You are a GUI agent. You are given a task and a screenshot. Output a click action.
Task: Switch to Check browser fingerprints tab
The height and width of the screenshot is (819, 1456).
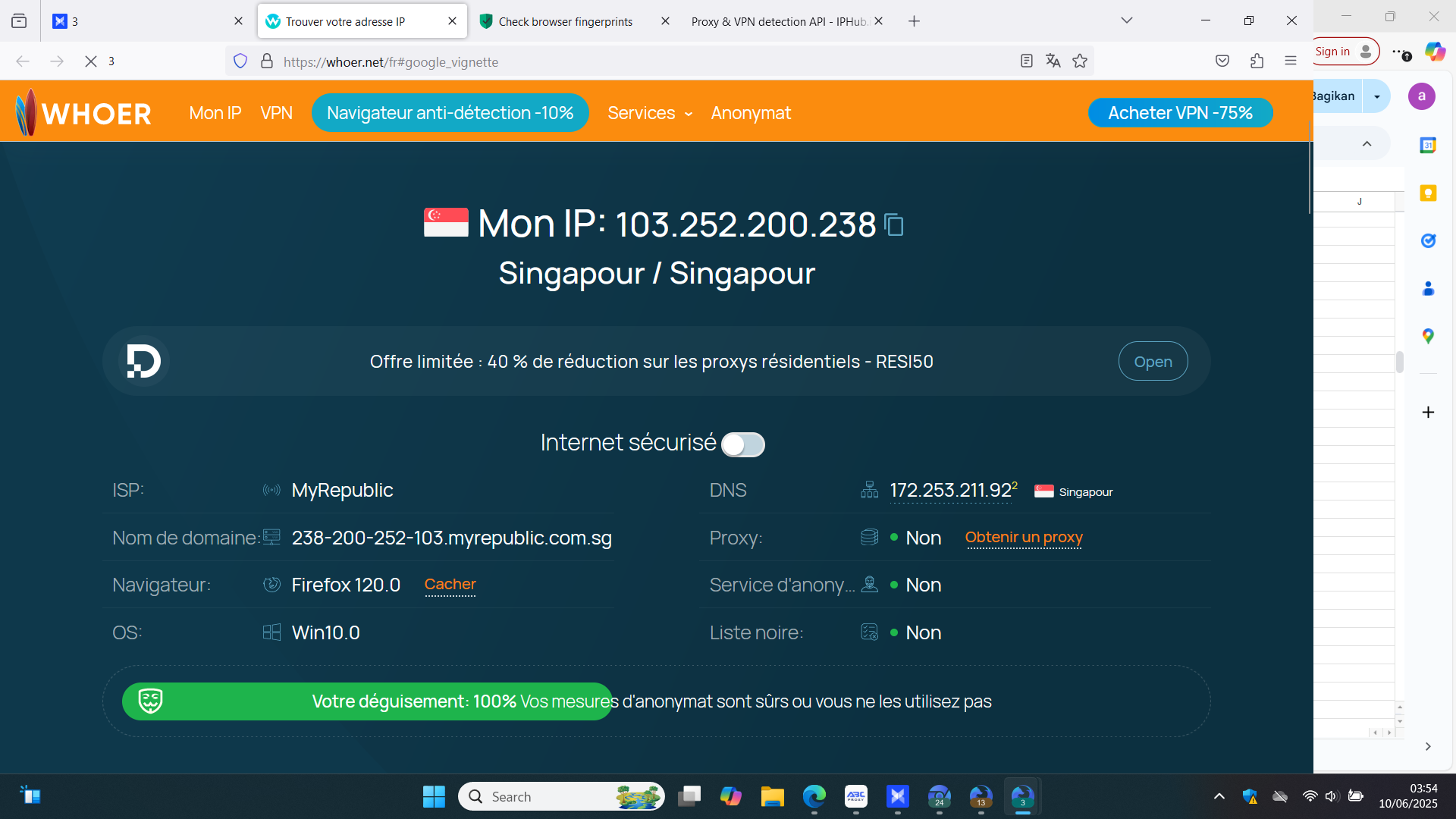(565, 21)
